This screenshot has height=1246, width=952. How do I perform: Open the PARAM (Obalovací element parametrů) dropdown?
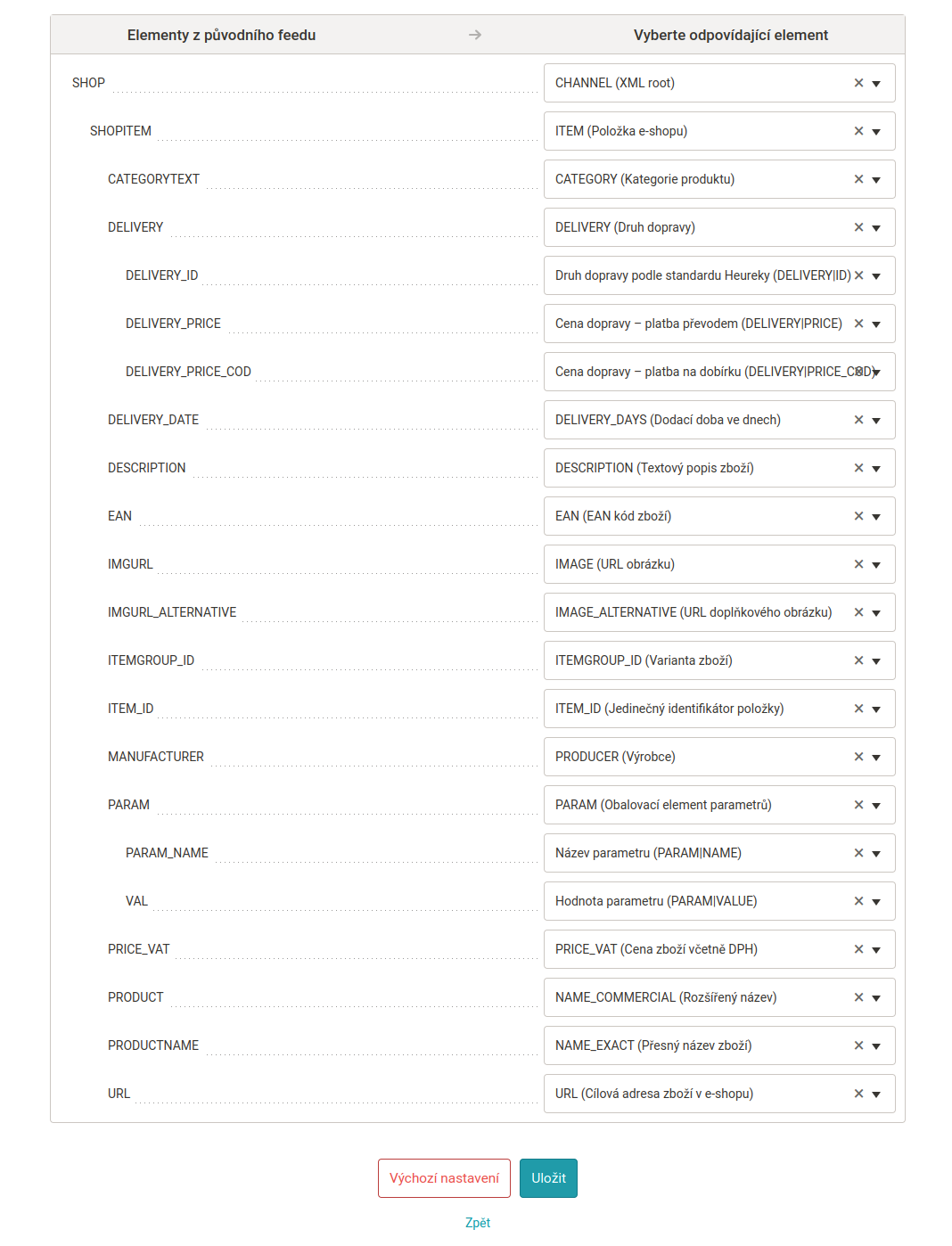(876, 806)
